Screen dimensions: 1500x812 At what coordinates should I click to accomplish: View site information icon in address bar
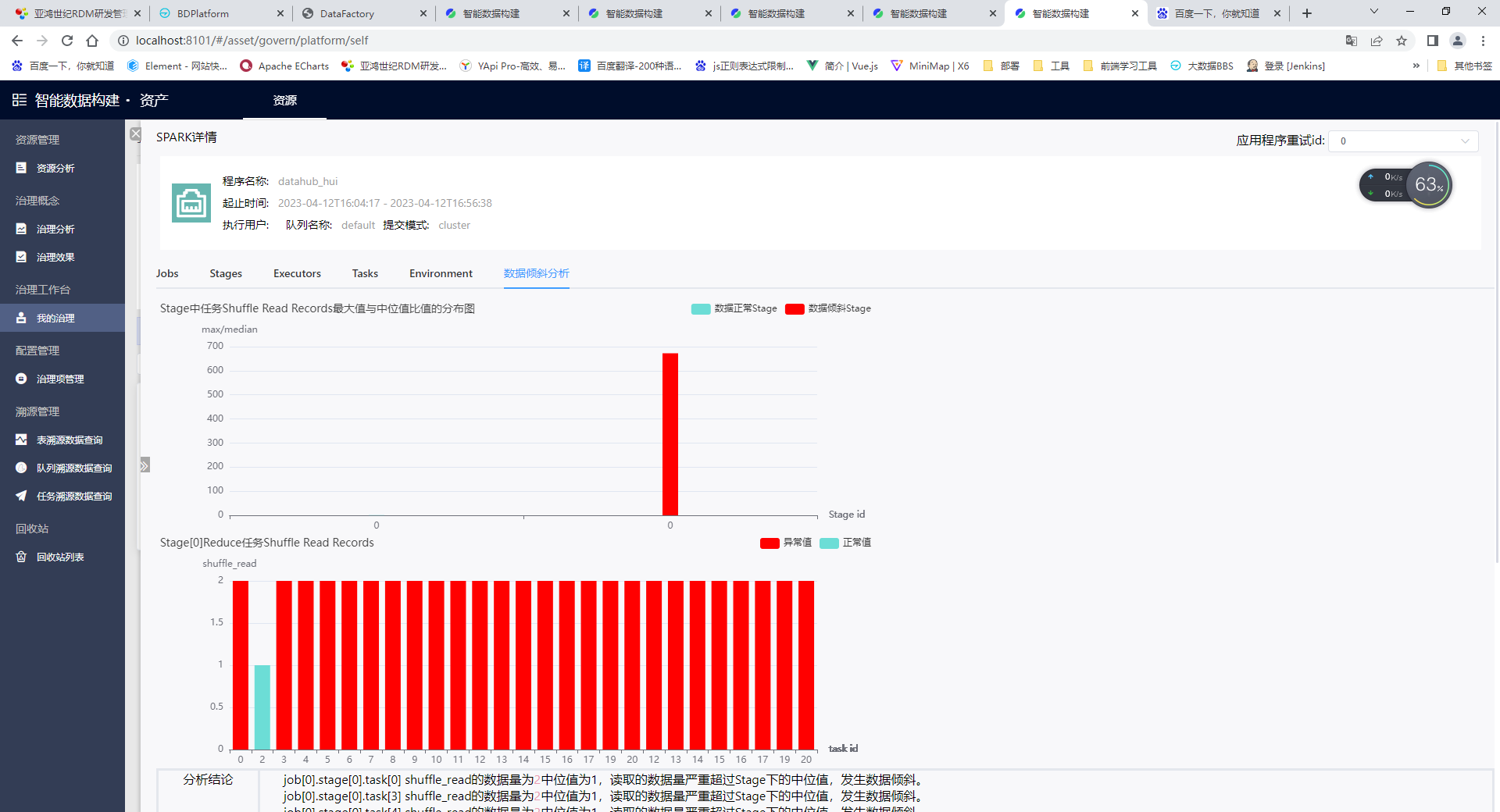pyautogui.click(x=123, y=41)
